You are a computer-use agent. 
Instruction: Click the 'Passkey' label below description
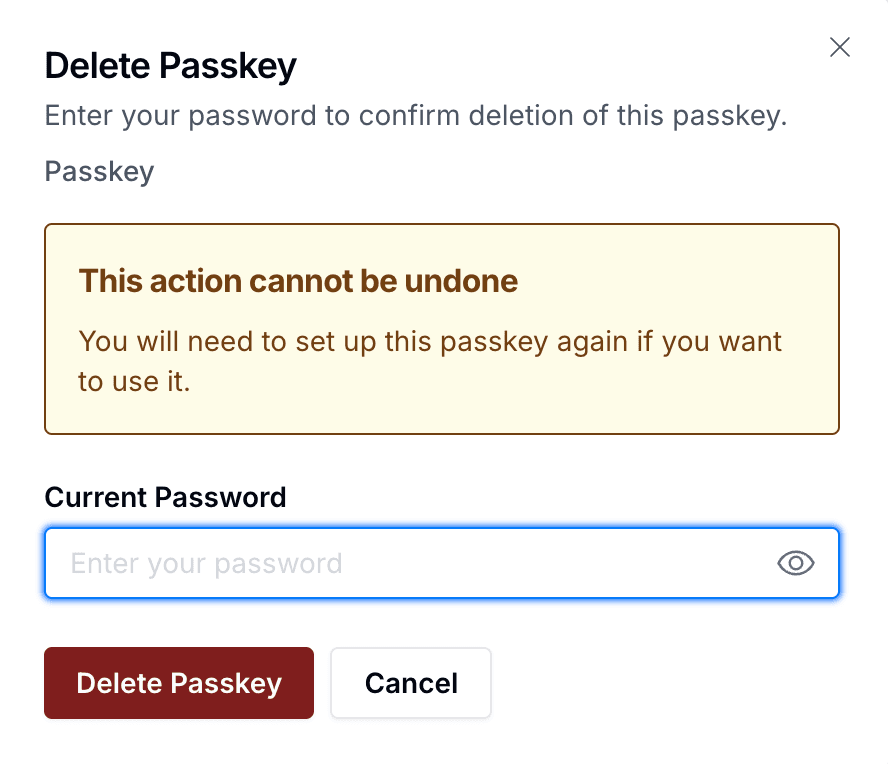pyautogui.click(x=99, y=172)
